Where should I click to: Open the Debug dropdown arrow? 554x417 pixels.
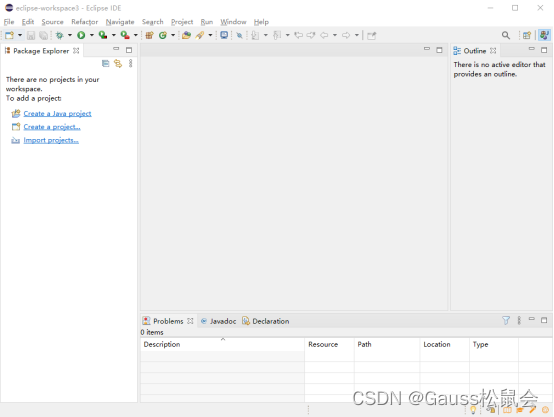pos(70,35)
